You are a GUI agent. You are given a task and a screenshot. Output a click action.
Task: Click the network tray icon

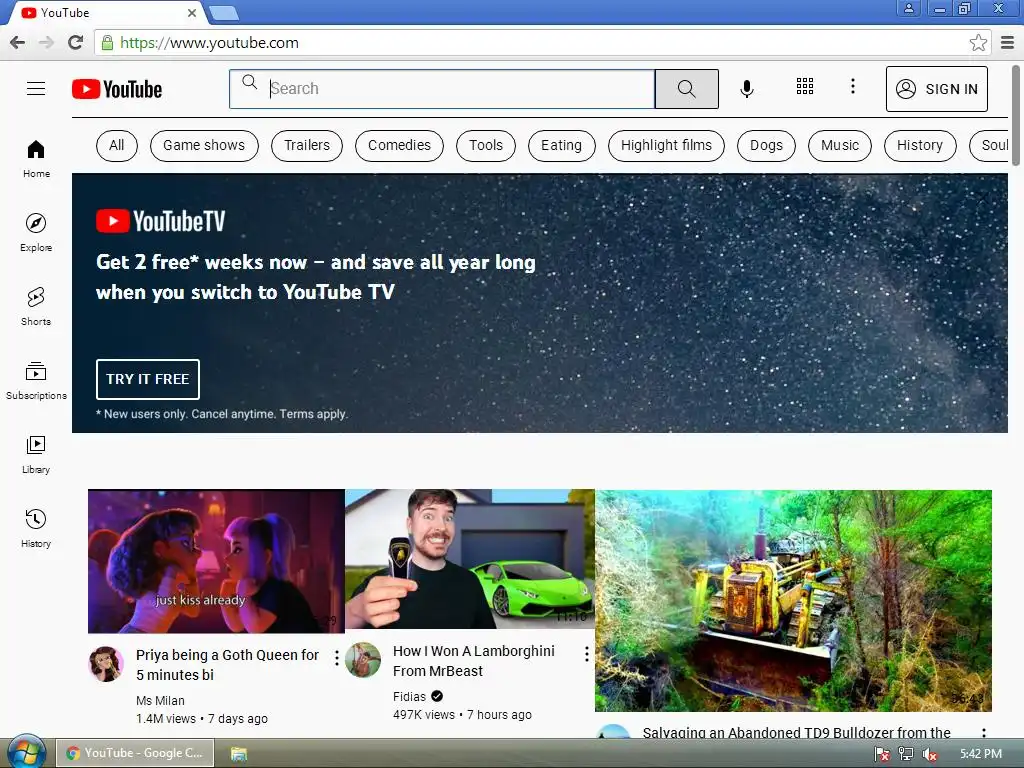click(x=906, y=754)
